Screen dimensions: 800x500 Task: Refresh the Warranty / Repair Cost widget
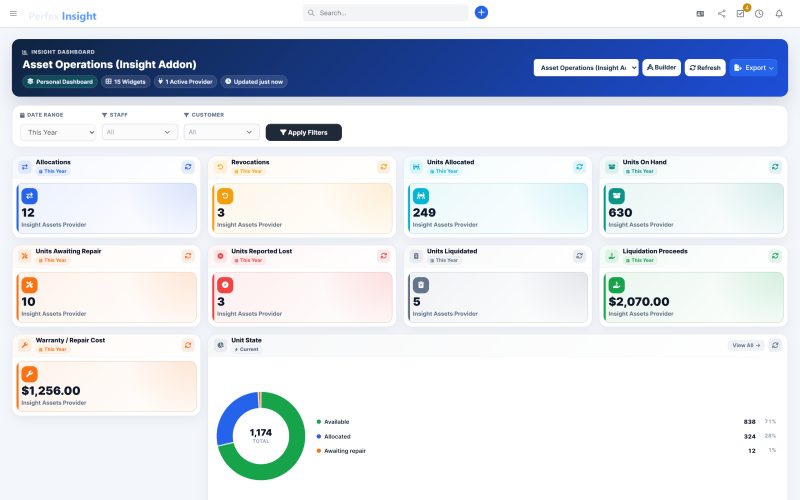pos(188,345)
